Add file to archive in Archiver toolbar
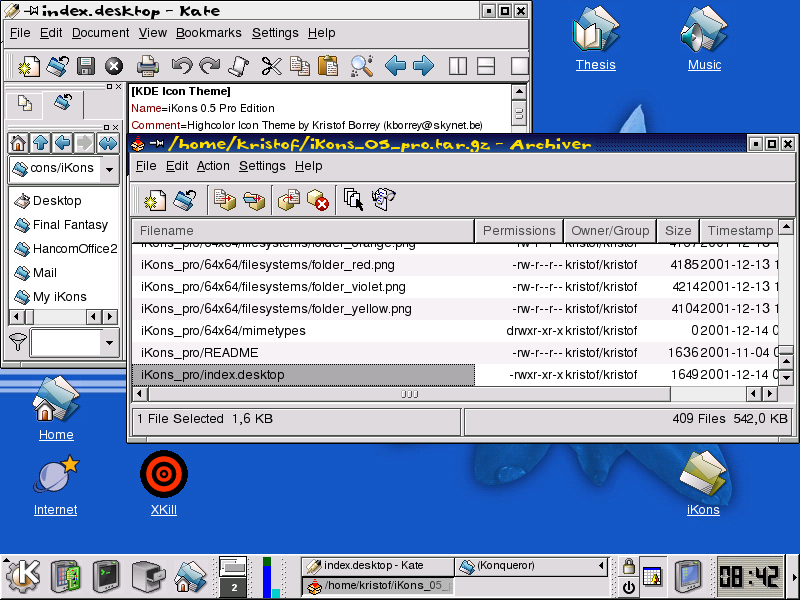Screen dimensions: 800x600 coord(224,199)
